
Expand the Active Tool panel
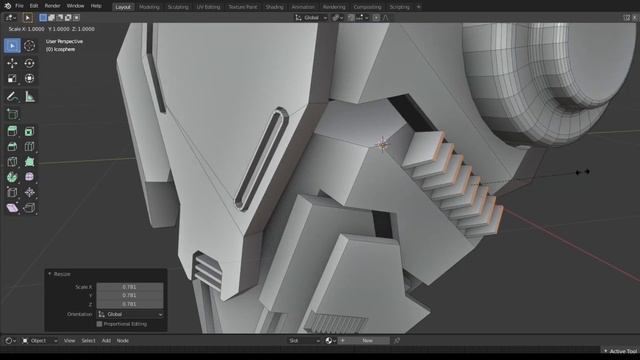[x=620, y=351]
